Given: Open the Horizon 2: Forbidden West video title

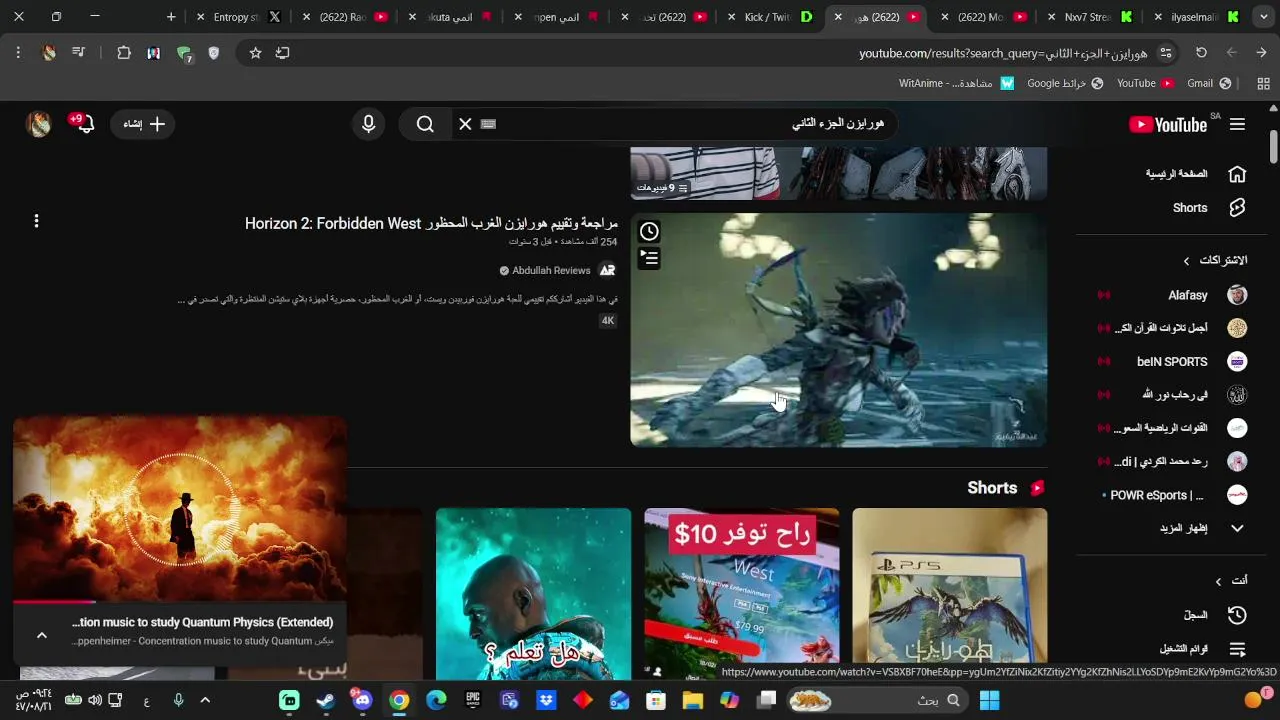Looking at the screenshot, I should tap(431, 224).
